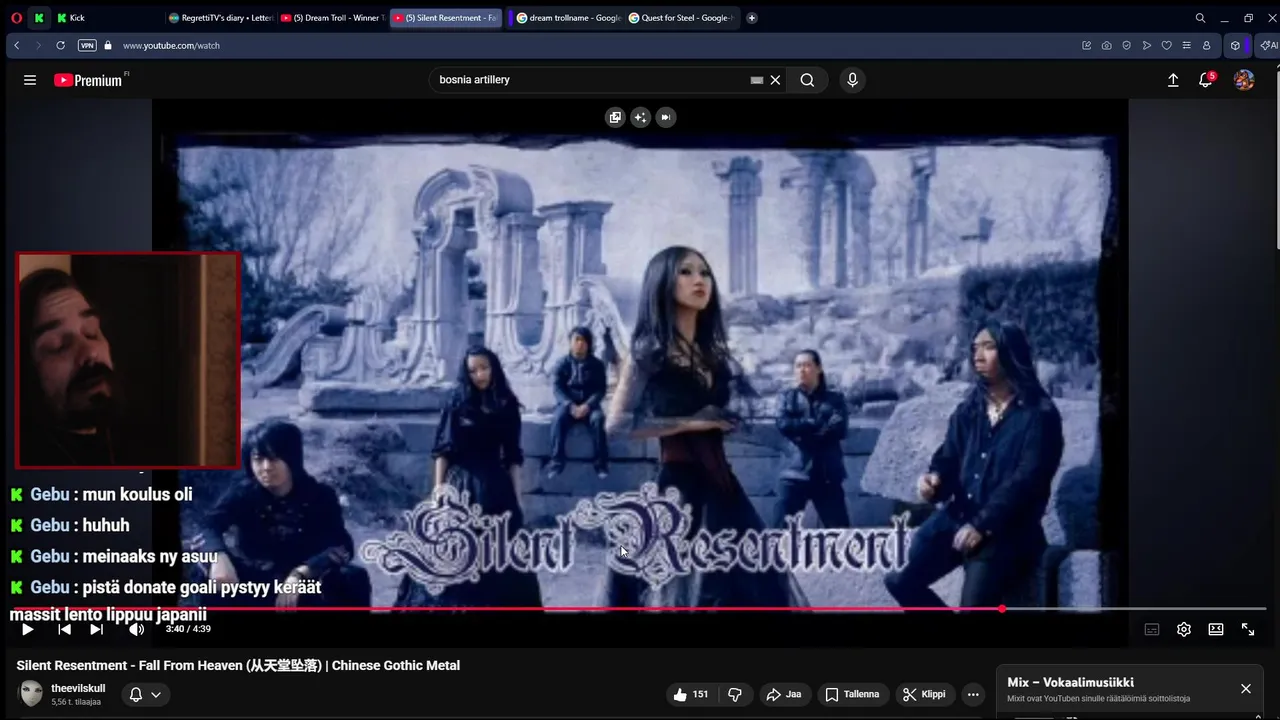
Task: Dislike the video
Action: [x=735, y=694]
